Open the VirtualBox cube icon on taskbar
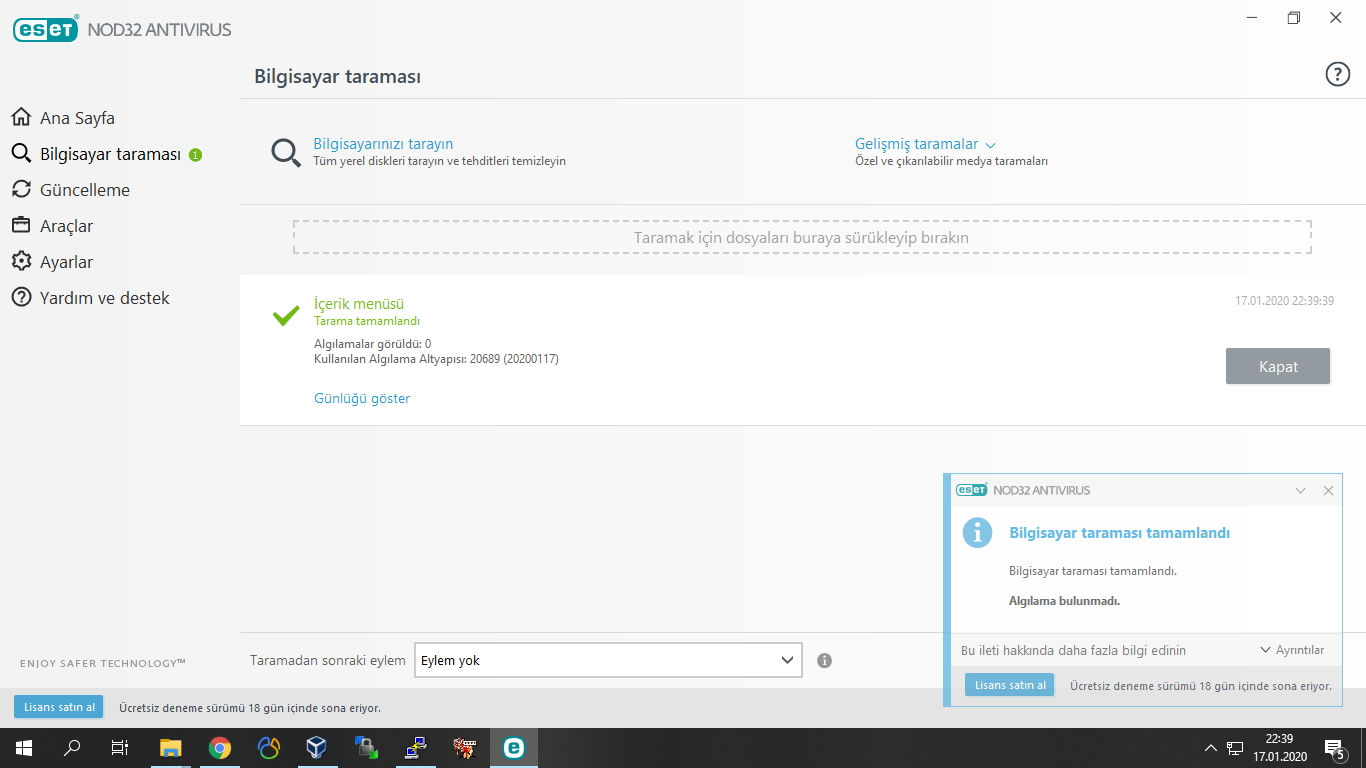The width and height of the screenshot is (1366, 768). (317, 748)
